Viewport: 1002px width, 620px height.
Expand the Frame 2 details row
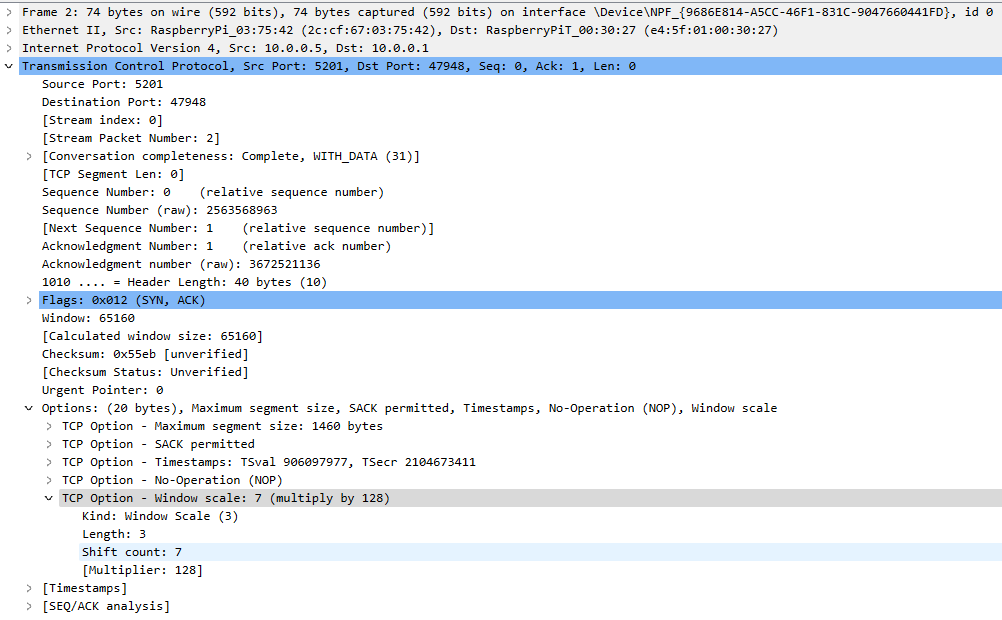click(9, 12)
